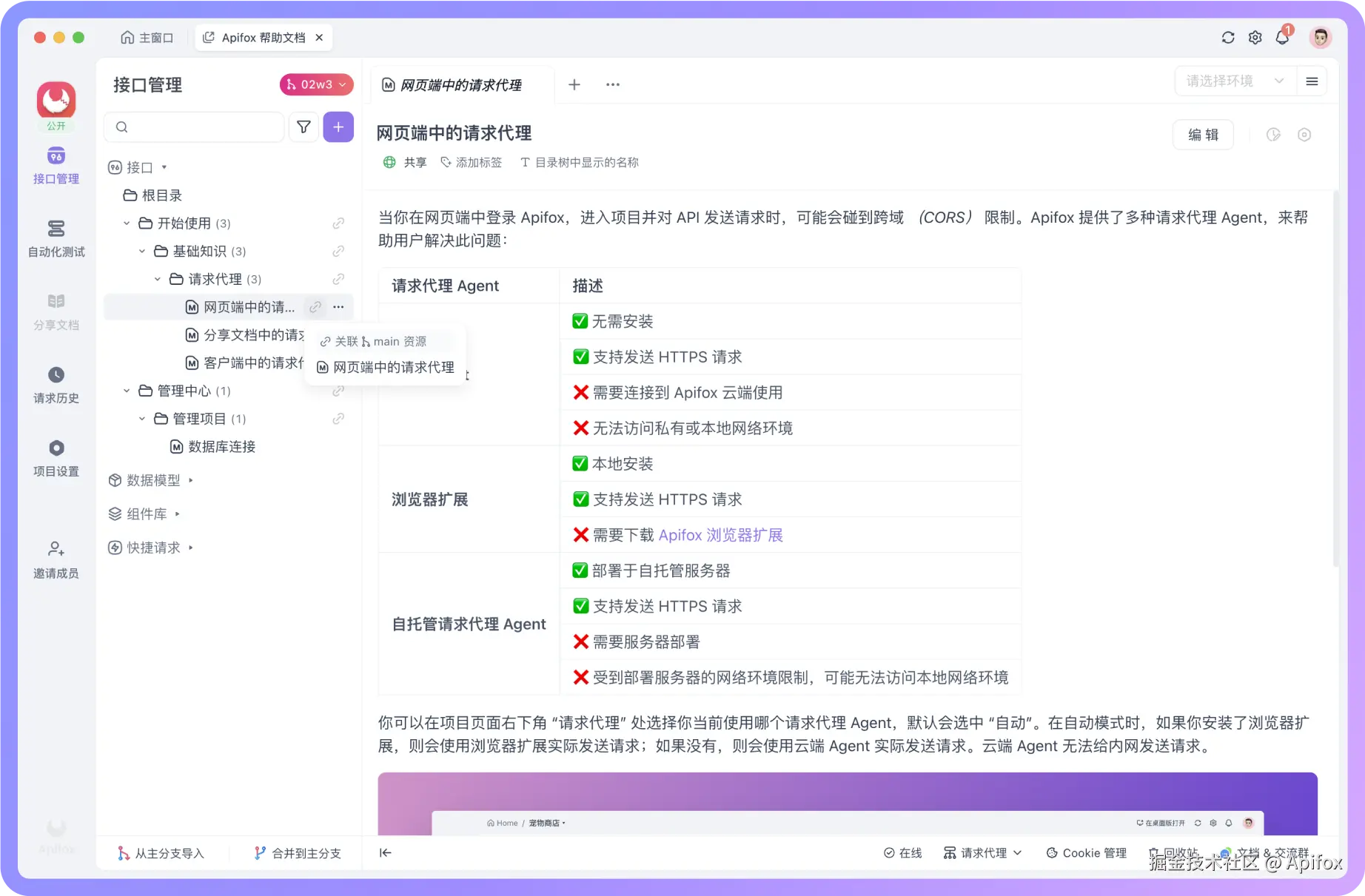Open the 02w3 branch selector
Image resolution: width=1365 pixels, height=896 pixels.
(315, 84)
